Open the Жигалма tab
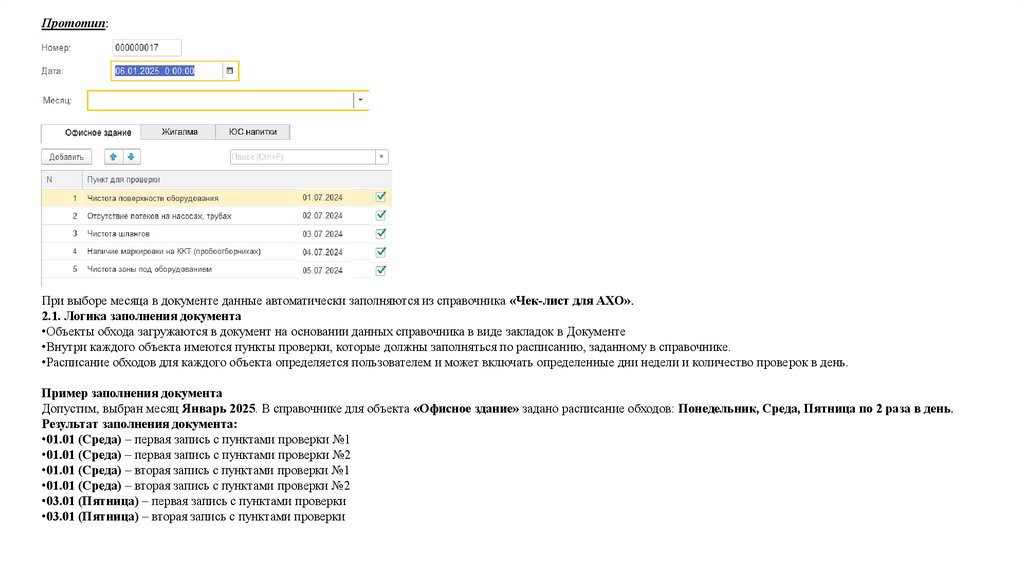 179,132
